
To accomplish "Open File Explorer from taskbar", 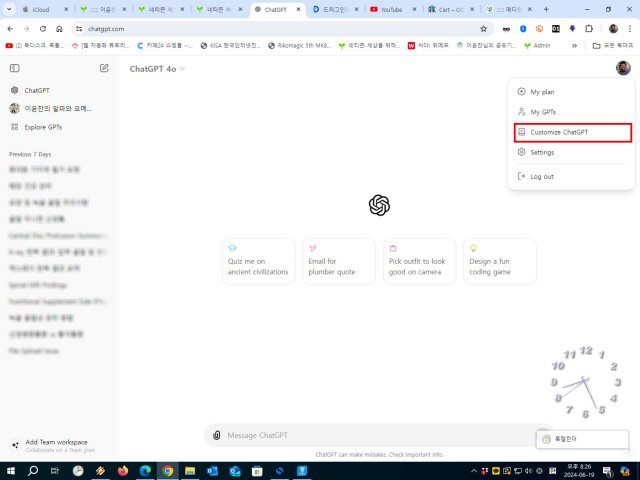I will click(x=190, y=471).
